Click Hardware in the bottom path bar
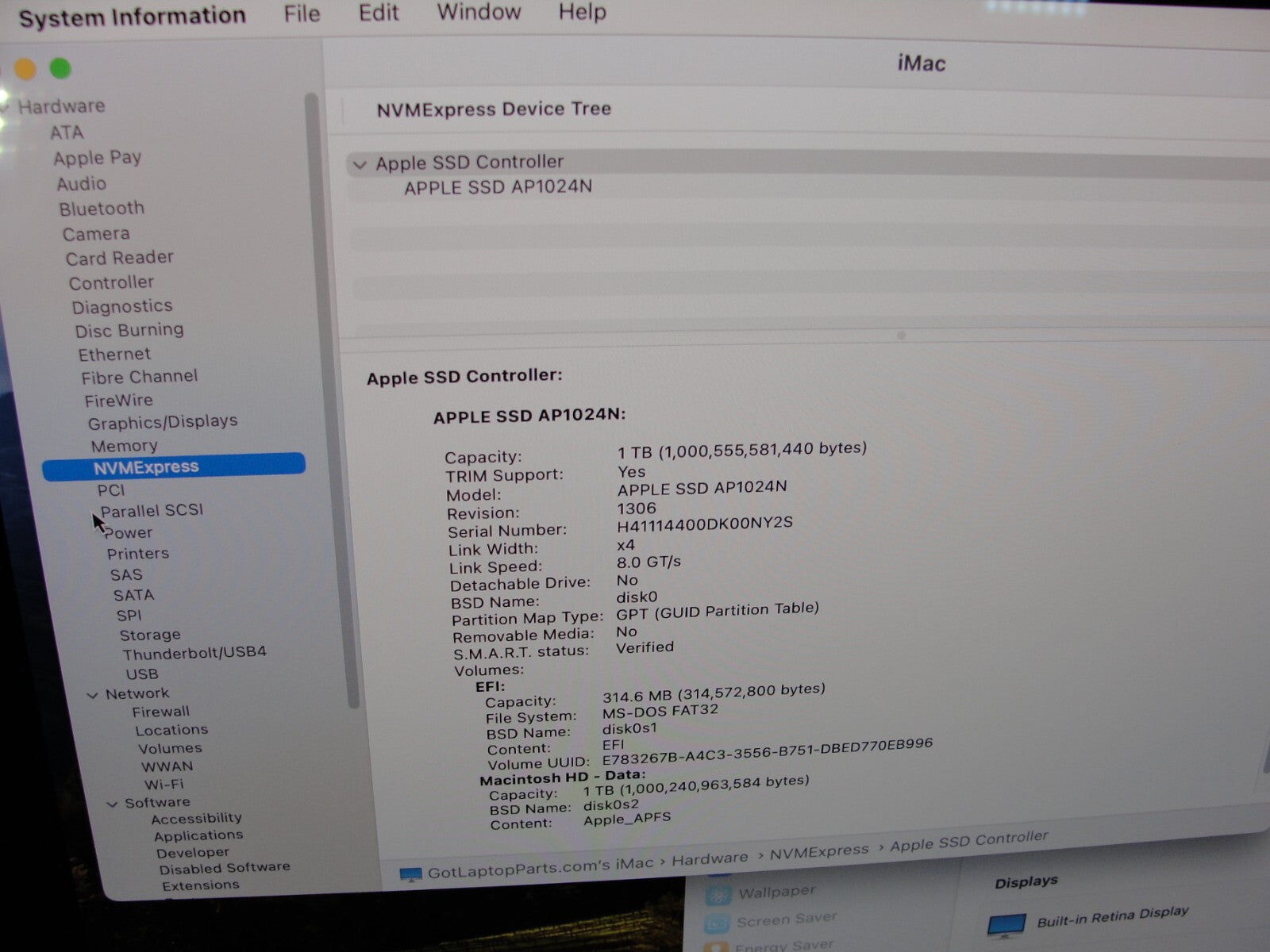This screenshot has width=1270, height=952. tap(710, 858)
